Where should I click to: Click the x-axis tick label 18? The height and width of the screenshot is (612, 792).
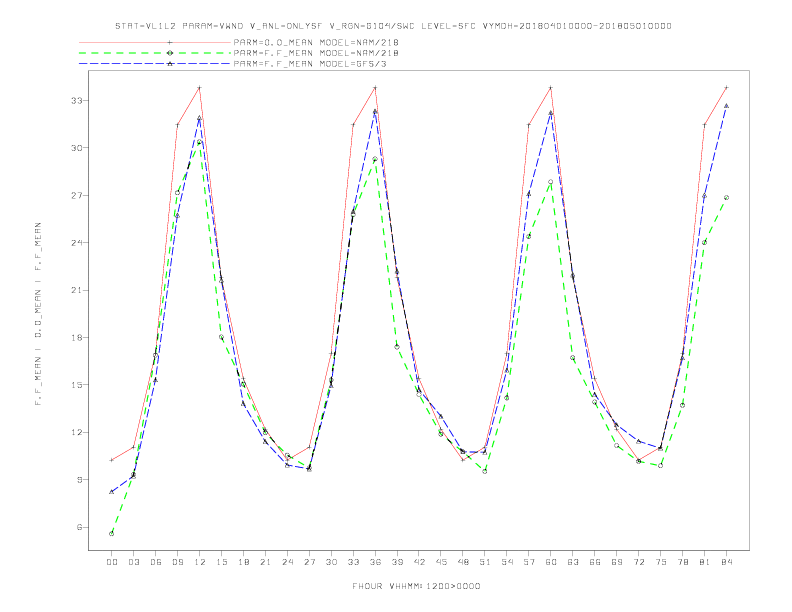tap(243, 562)
